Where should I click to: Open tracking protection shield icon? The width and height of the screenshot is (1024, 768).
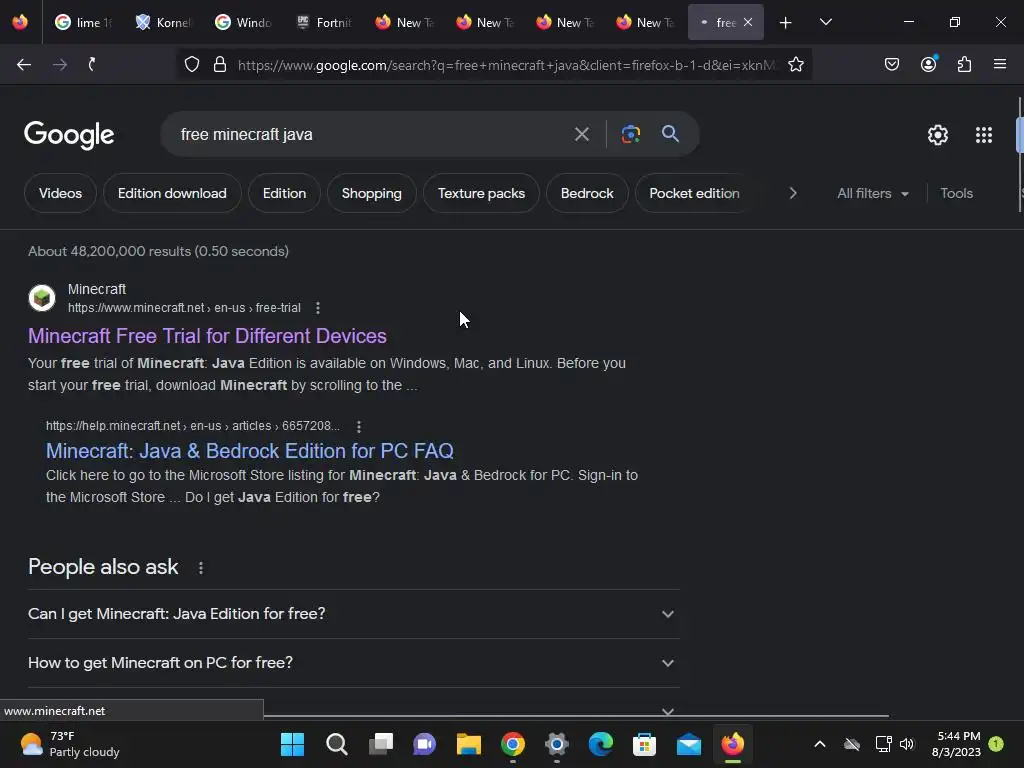click(191, 65)
